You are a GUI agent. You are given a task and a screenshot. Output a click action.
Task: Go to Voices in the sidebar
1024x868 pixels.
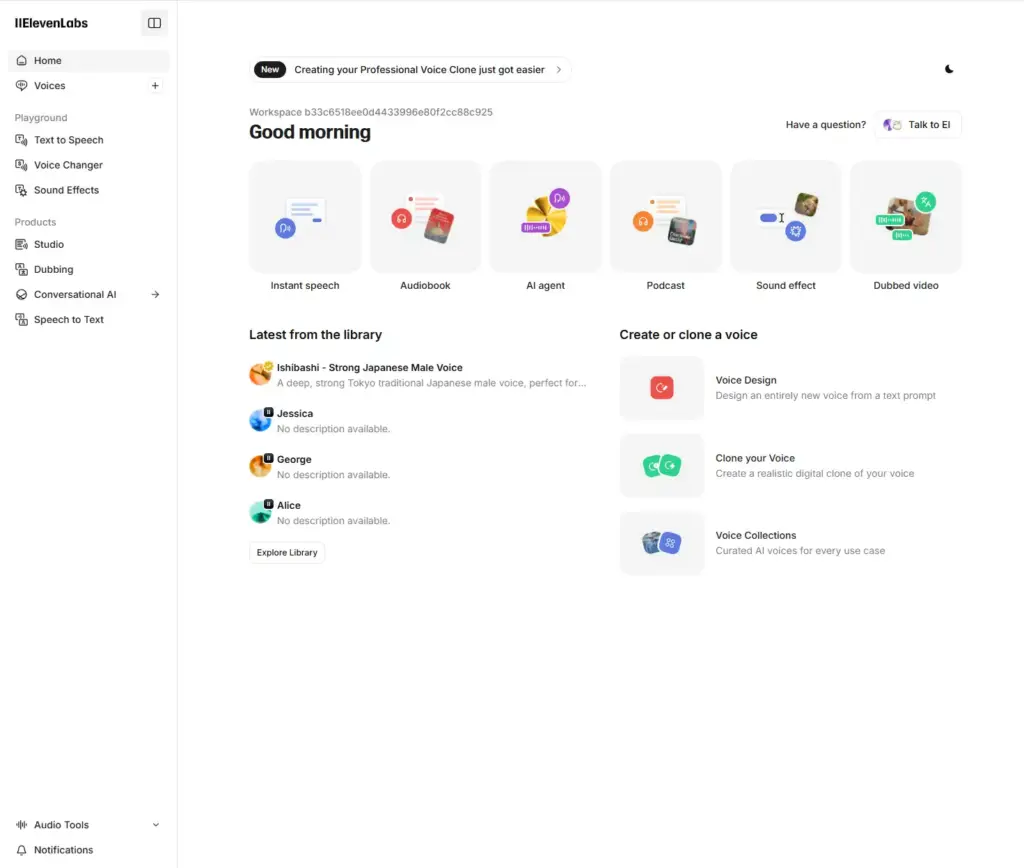(50, 86)
